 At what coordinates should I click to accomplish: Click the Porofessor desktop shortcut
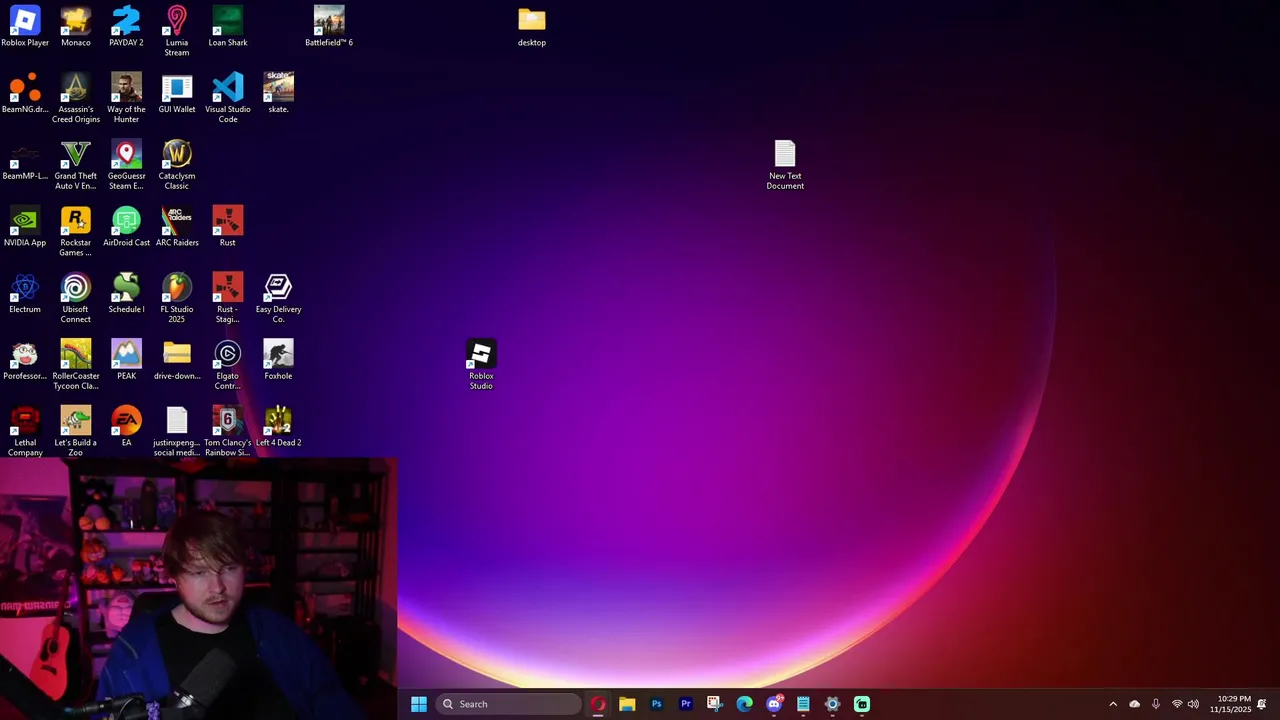pyautogui.click(x=25, y=360)
